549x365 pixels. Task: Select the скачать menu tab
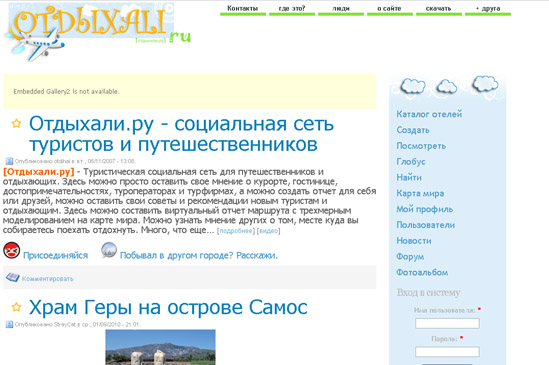(x=439, y=9)
